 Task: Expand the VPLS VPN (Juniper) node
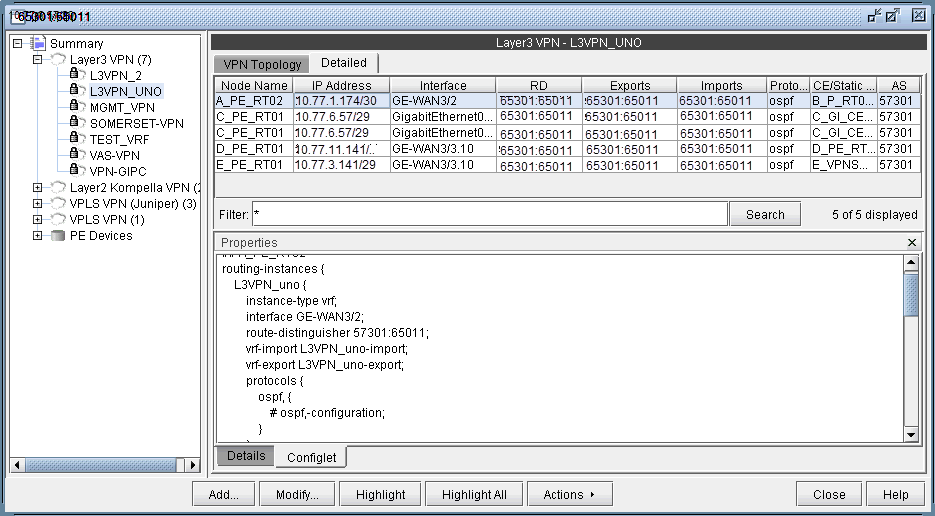pyautogui.click(x=37, y=203)
